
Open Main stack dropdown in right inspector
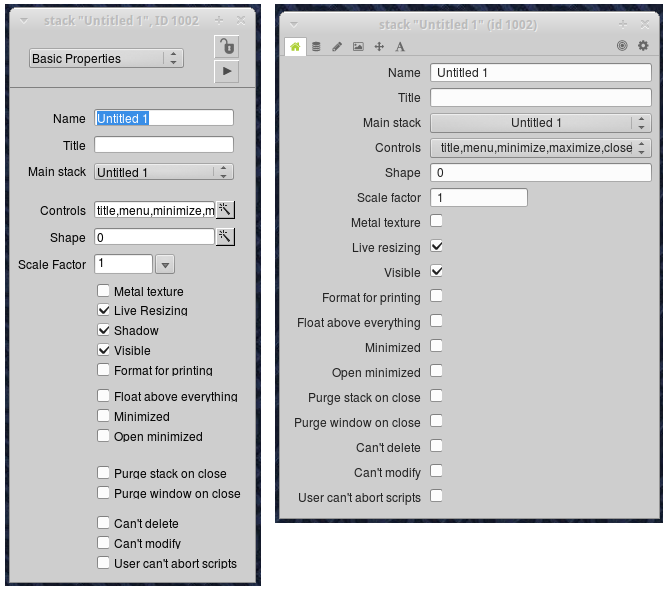pyautogui.click(x=540, y=123)
